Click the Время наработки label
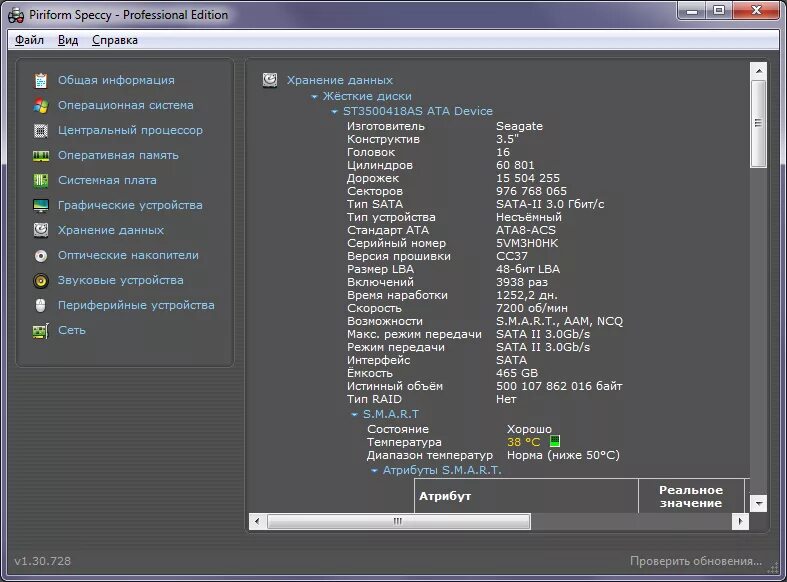787x582 pixels. (x=397, y=295)
